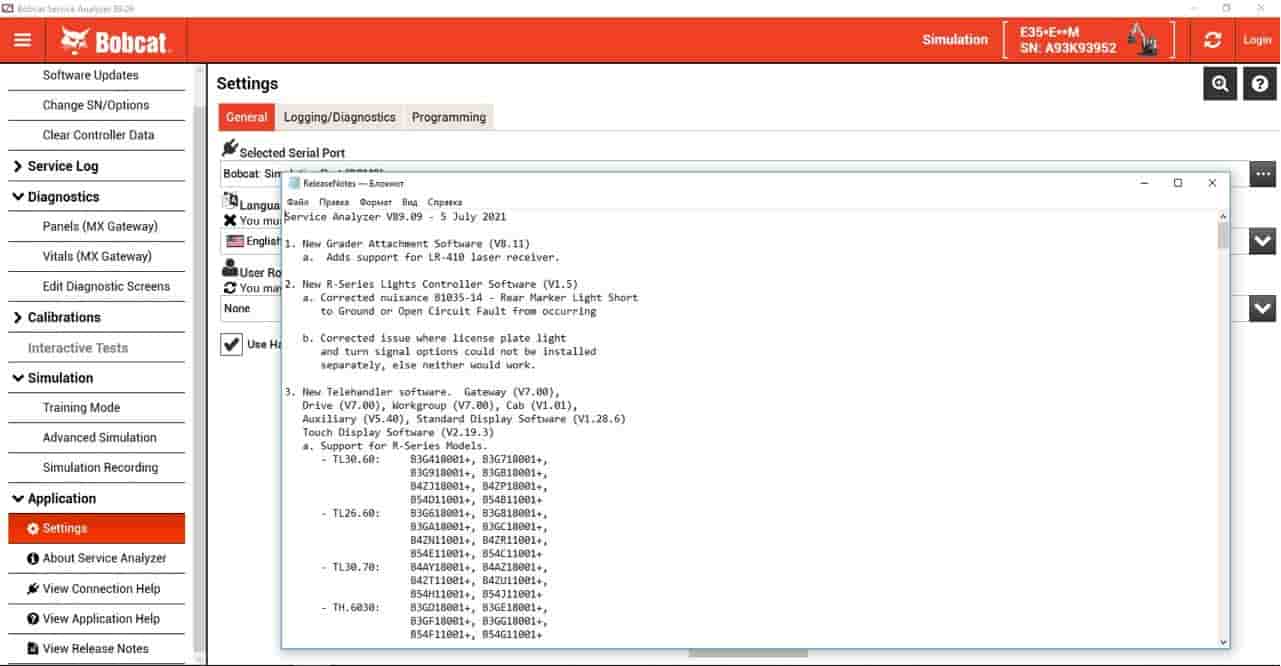
Task: Click the "Simulation" status label in header
Action: tap(955, 40)
